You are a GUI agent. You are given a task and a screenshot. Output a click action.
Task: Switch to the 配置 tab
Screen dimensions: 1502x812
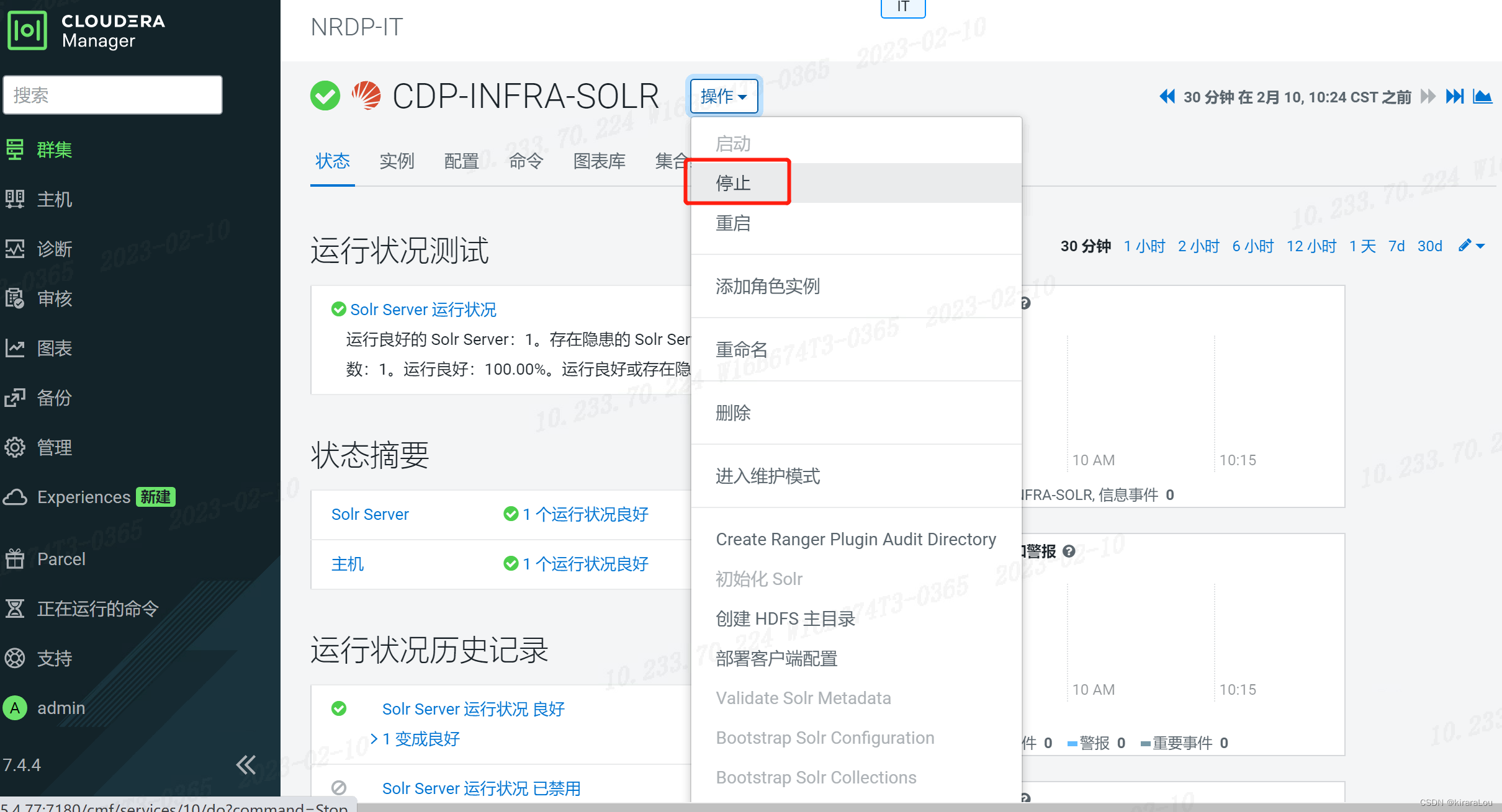click(461, 161)
